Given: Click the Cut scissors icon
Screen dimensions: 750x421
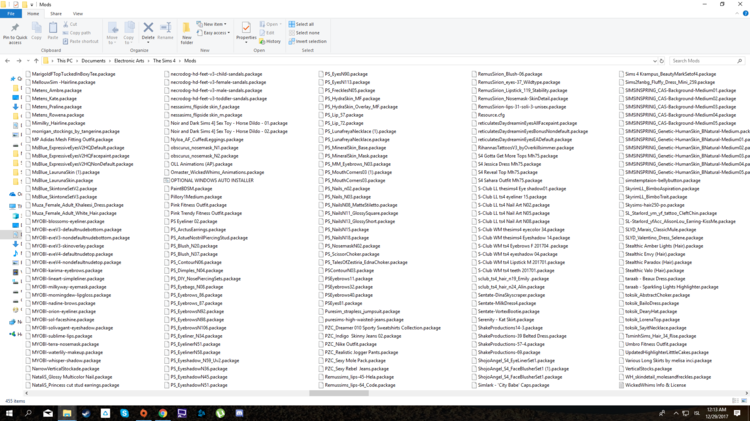Looking at the screenshot, I should click(66, 24).
